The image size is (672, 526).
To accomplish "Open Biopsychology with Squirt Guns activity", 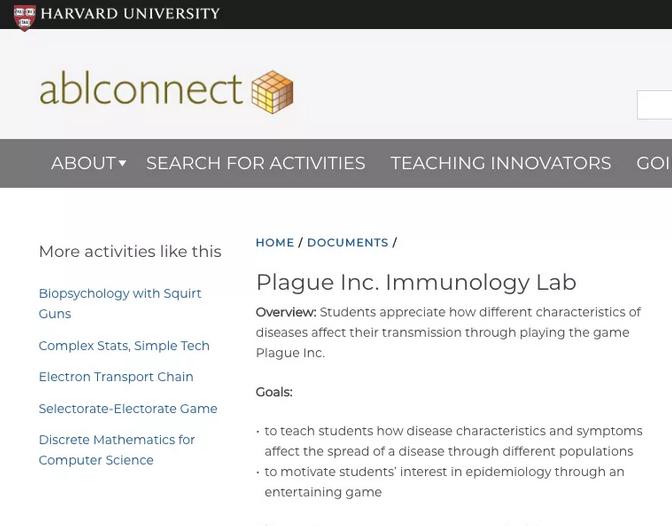I will [120, 303].
